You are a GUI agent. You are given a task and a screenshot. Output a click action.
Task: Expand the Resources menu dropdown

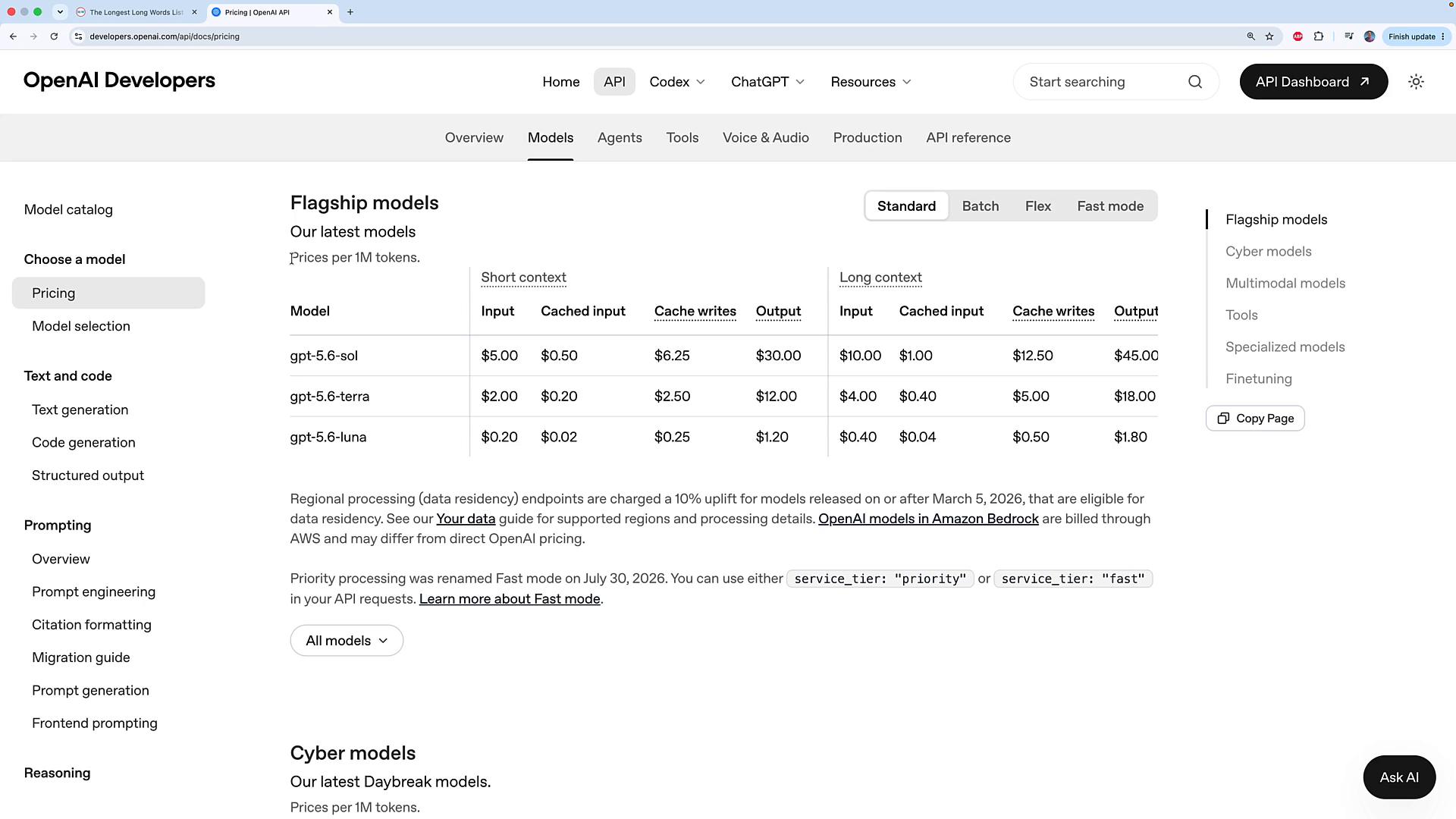[871, 82]
